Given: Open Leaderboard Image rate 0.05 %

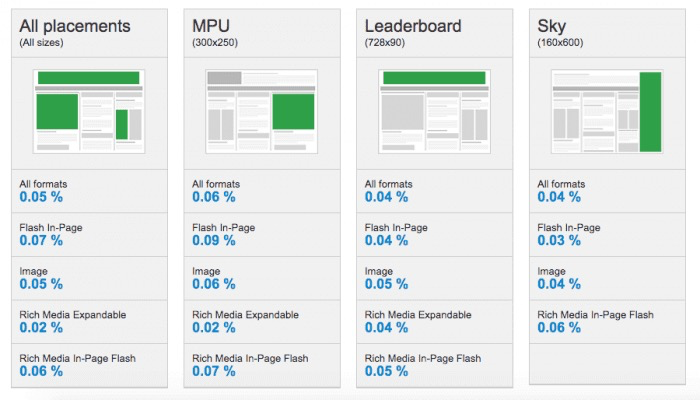Looking at the screenshot, I should pos(387,284).
